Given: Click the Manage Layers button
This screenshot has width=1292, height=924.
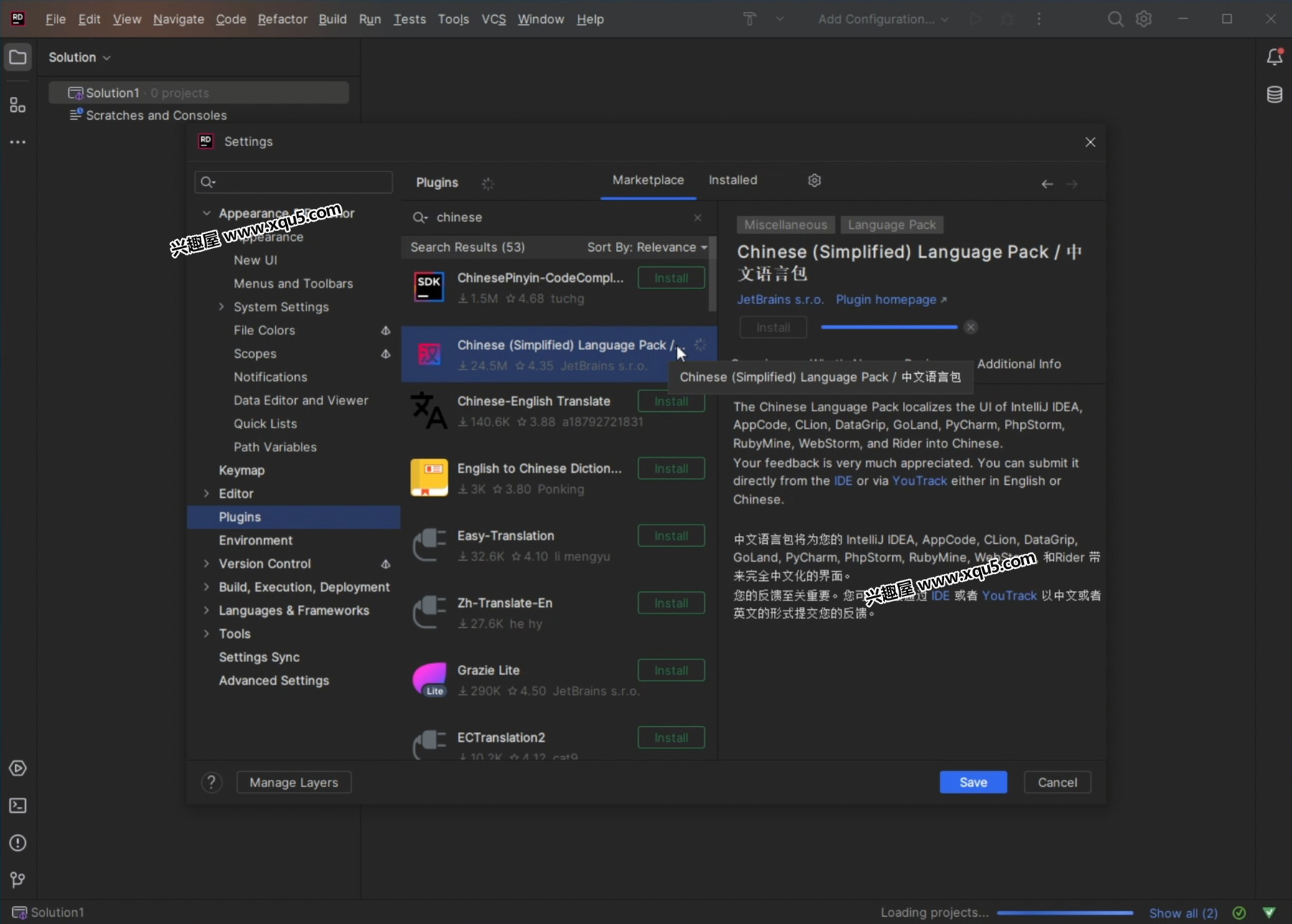Looking at the screenshot, I should (294, 783).
